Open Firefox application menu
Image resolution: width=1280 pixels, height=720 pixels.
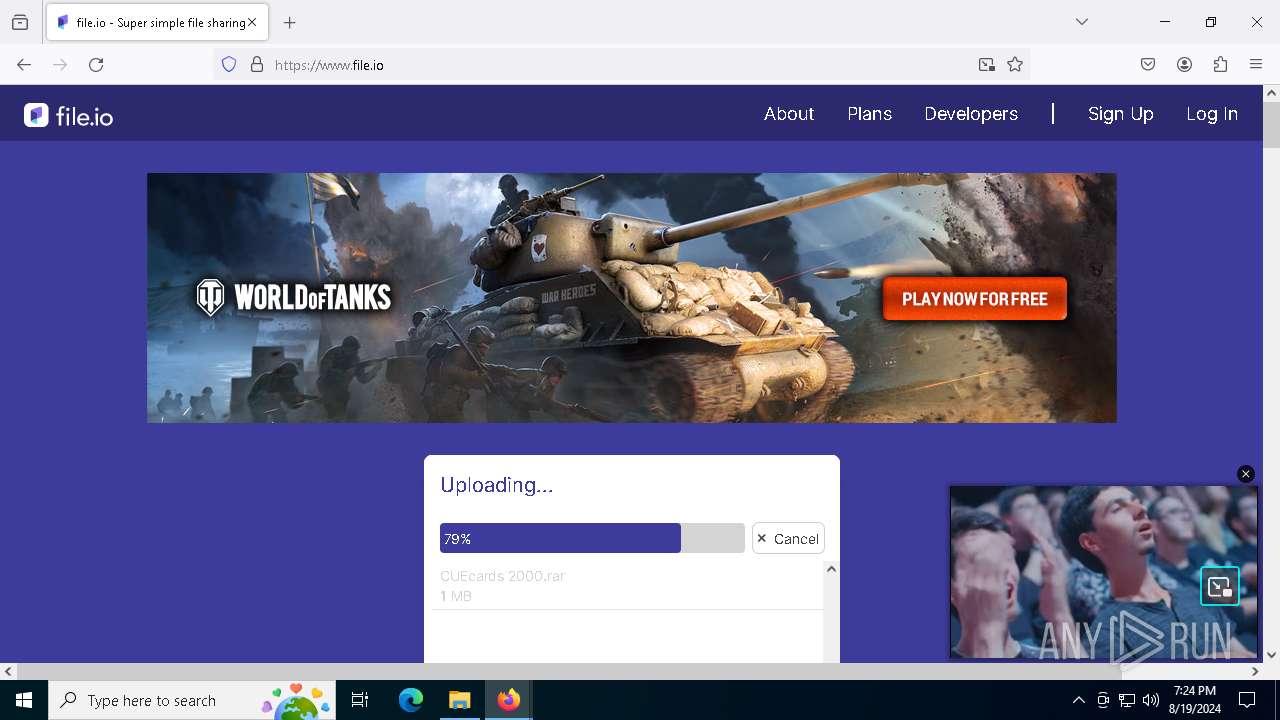coord(1256,65)
